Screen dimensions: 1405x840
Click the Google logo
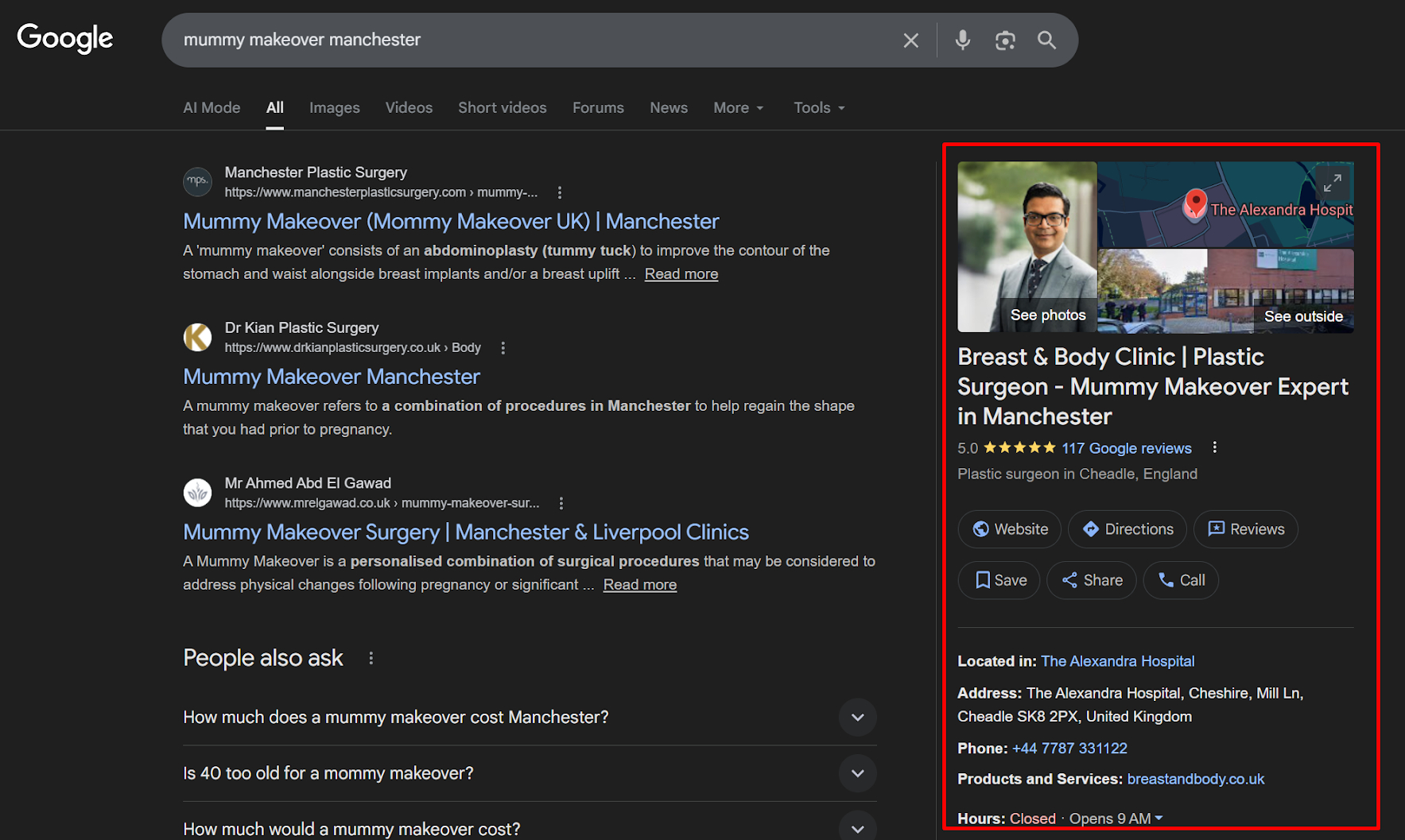tap(65, 38)
